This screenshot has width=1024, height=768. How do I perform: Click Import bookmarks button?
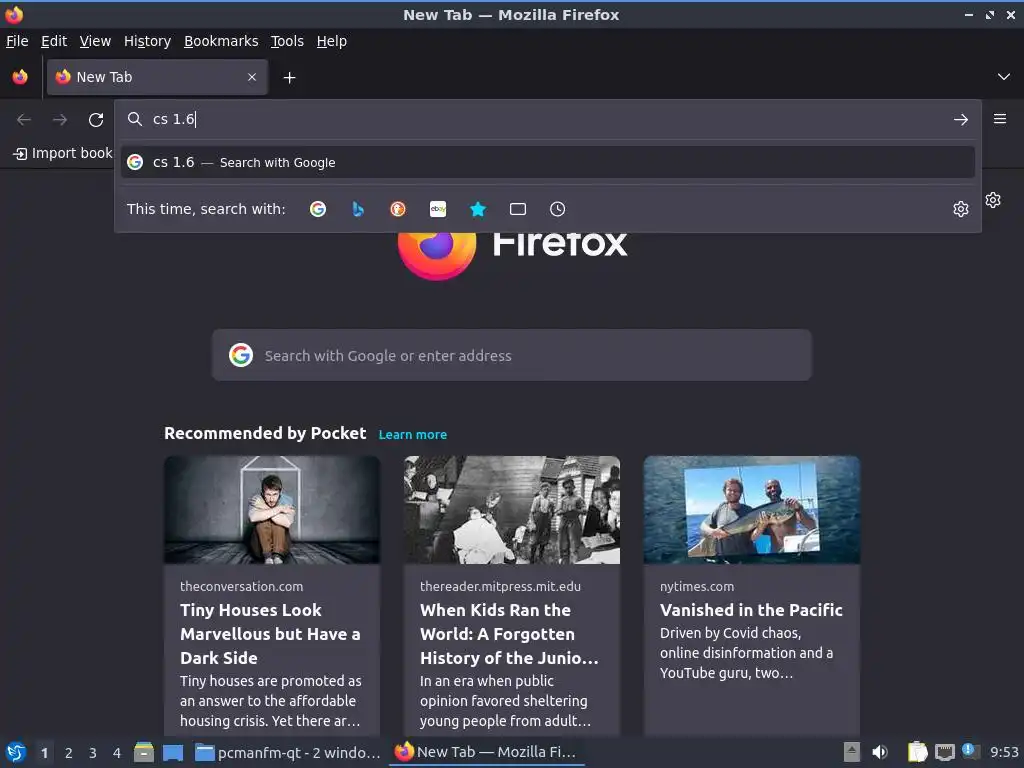(63, 153)
